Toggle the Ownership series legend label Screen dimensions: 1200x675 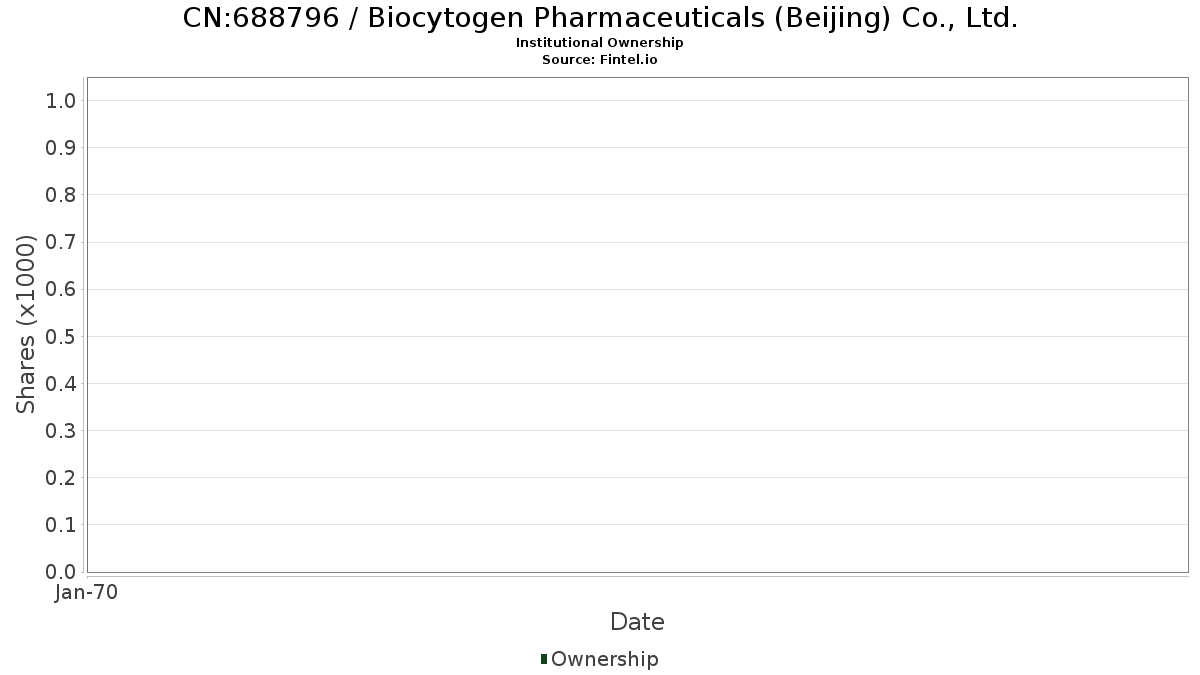point(604,659)
